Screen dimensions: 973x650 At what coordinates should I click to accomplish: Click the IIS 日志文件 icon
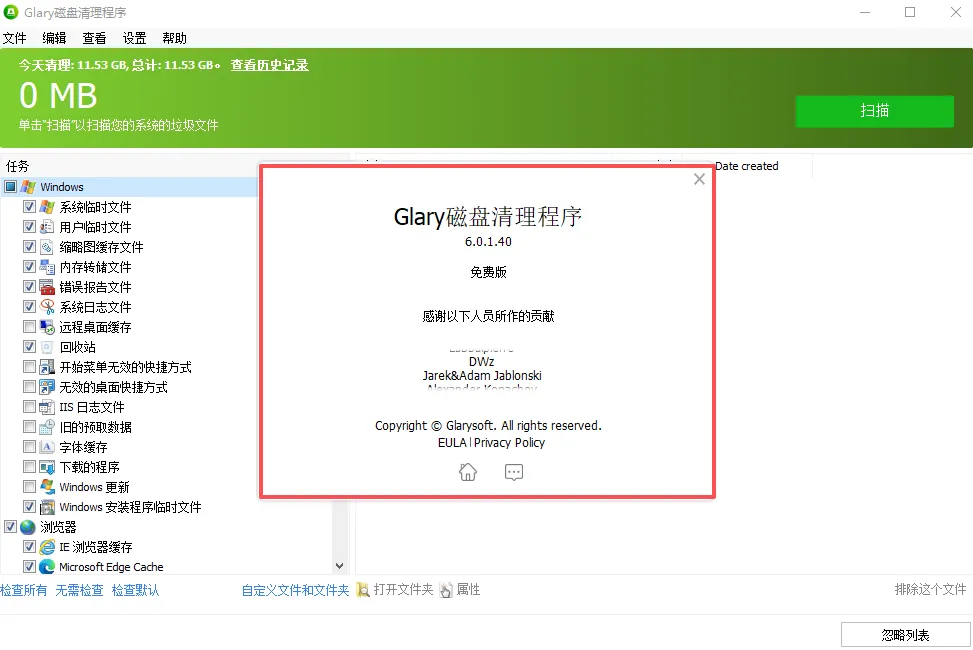coord(47,407)
